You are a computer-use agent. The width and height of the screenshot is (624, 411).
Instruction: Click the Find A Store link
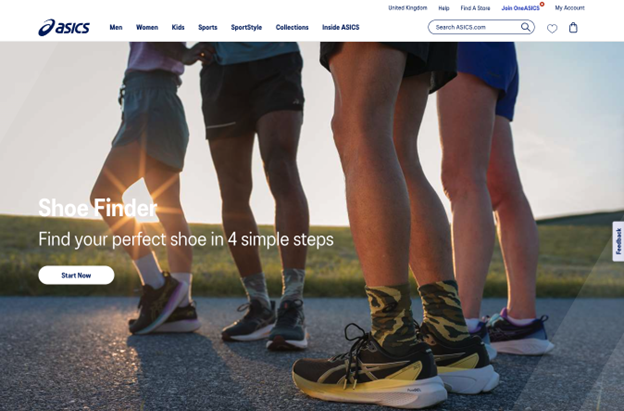pyautogui.click(x=475, y=8)
